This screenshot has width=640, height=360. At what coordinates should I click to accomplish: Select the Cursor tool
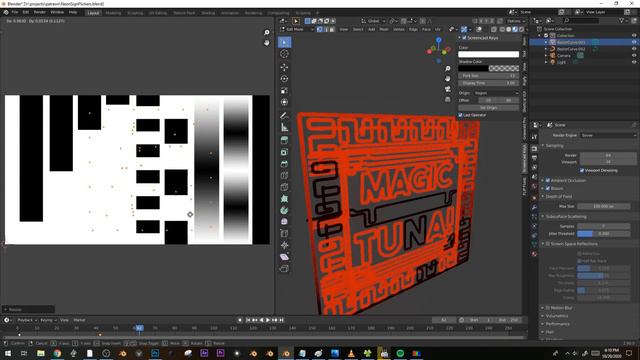coord(284,54)
